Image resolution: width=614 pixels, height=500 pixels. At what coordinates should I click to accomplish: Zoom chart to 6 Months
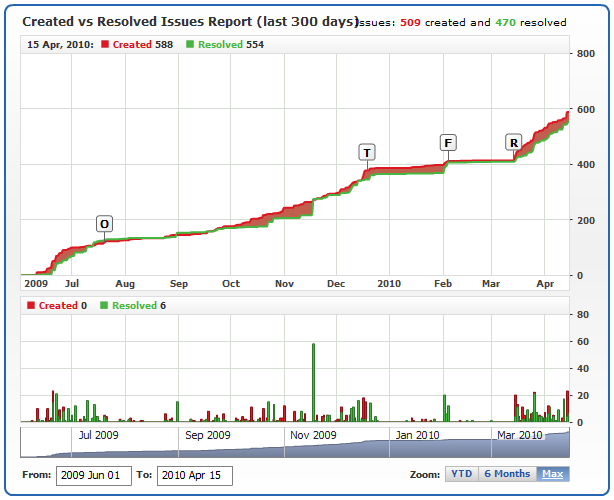(x=506, y=474)
